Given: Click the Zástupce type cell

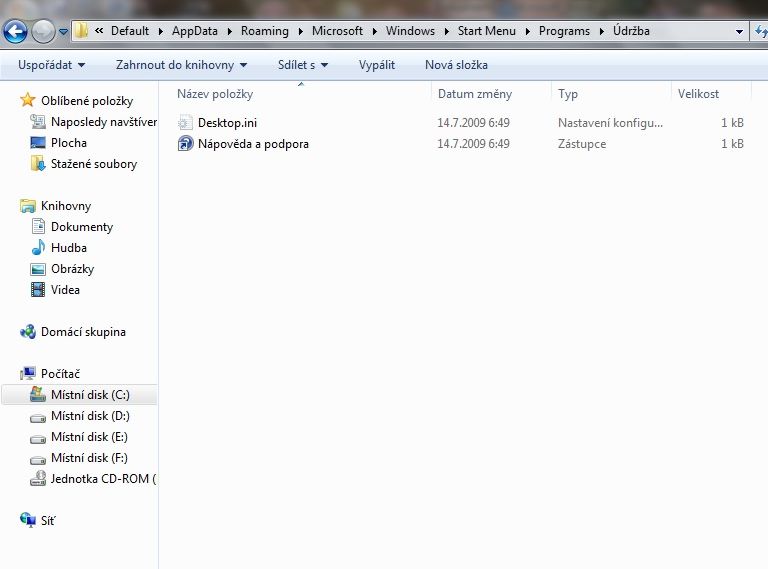Looking at the screenshot, I should [x=582, y=144].
